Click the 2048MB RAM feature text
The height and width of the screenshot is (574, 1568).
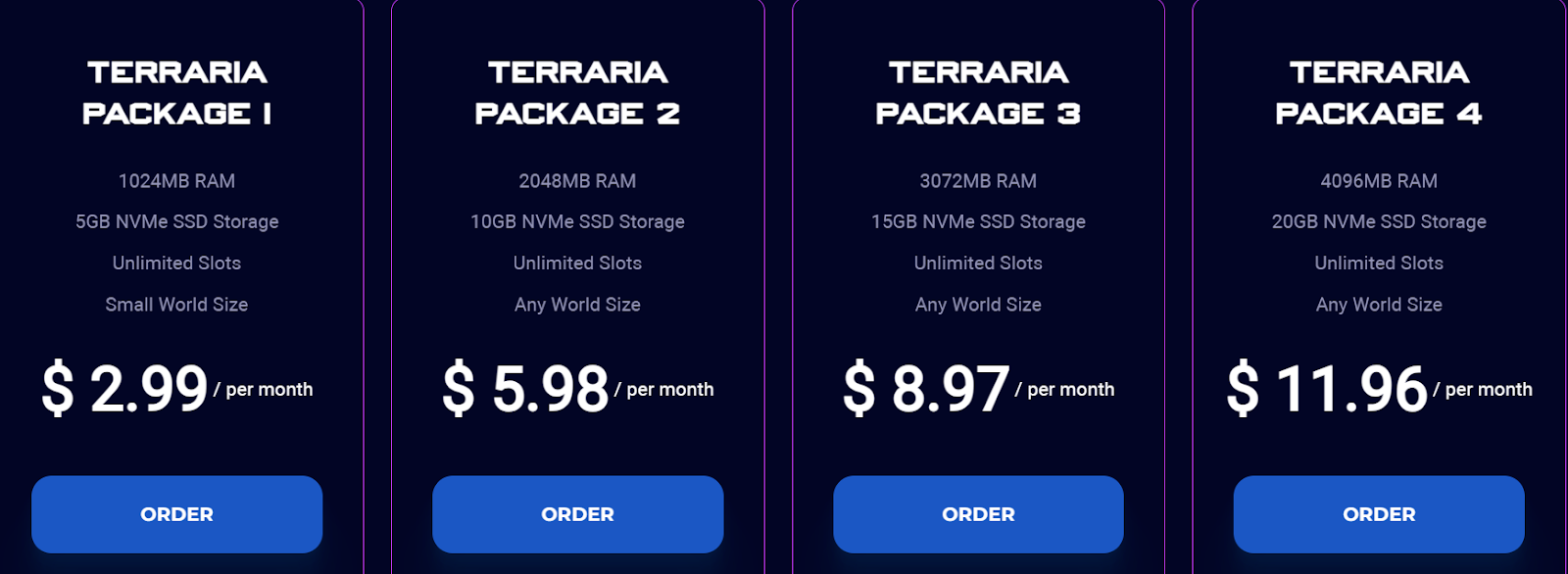[577, 181]
